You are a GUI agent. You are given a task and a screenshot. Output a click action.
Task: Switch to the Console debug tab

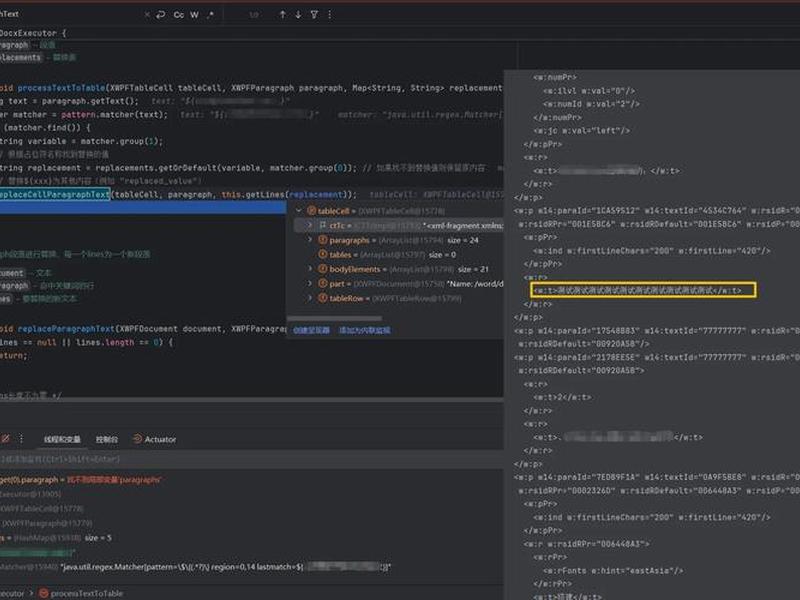pos(107,439)
